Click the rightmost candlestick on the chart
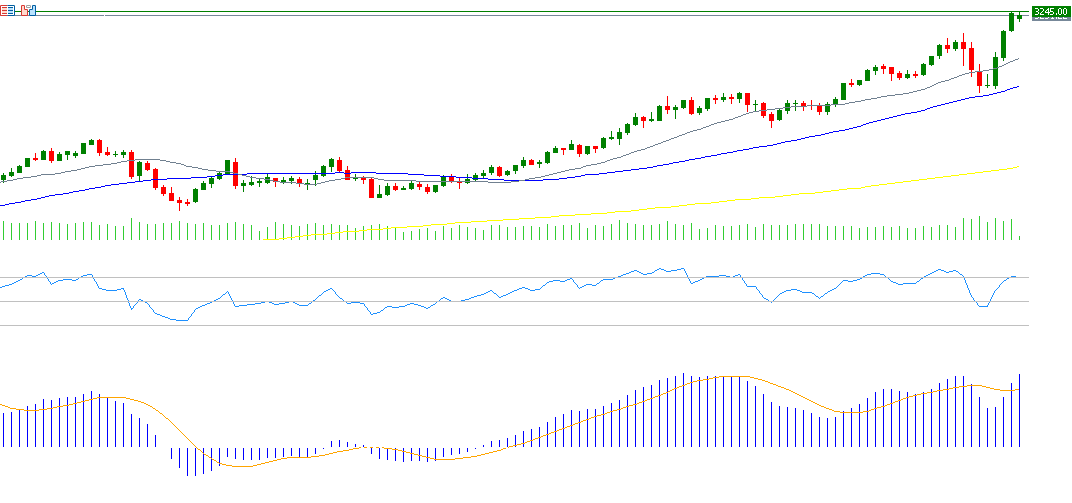This screenshot has width=1072, height=503. tap(1019, 16)
